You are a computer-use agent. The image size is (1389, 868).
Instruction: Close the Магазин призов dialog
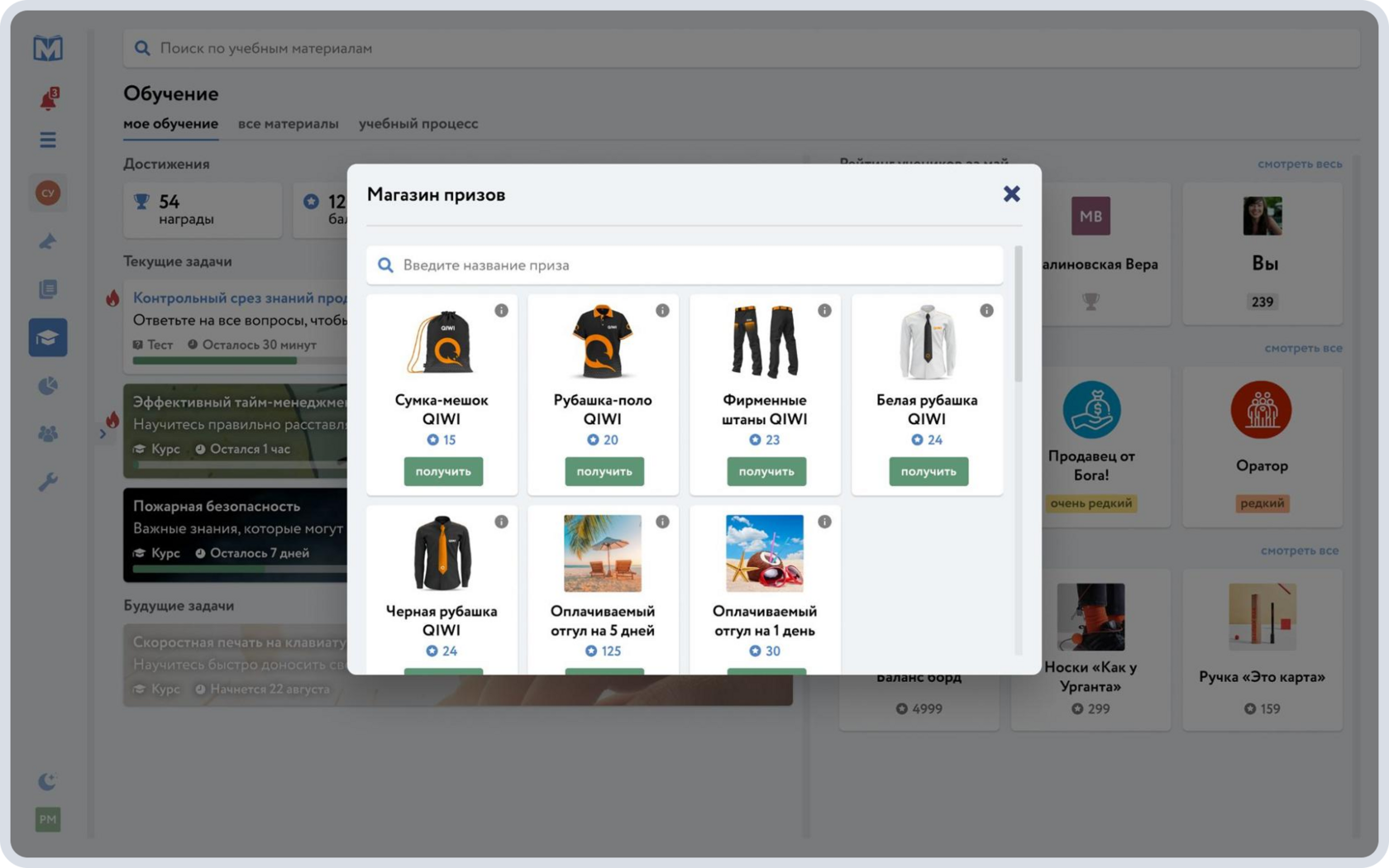tap(1011, 194)
